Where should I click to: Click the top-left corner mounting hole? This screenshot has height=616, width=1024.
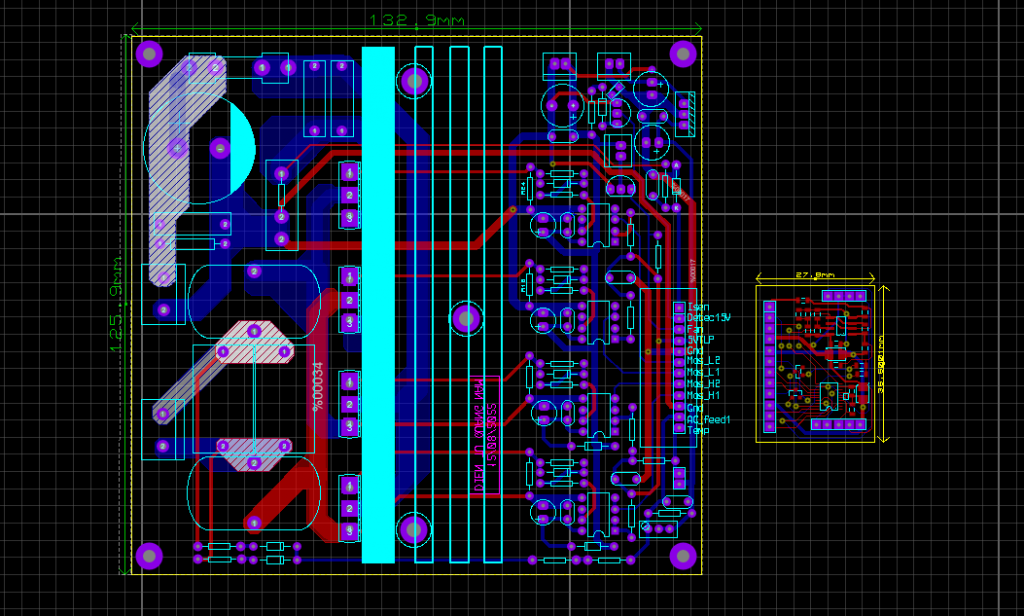(149, 54)
